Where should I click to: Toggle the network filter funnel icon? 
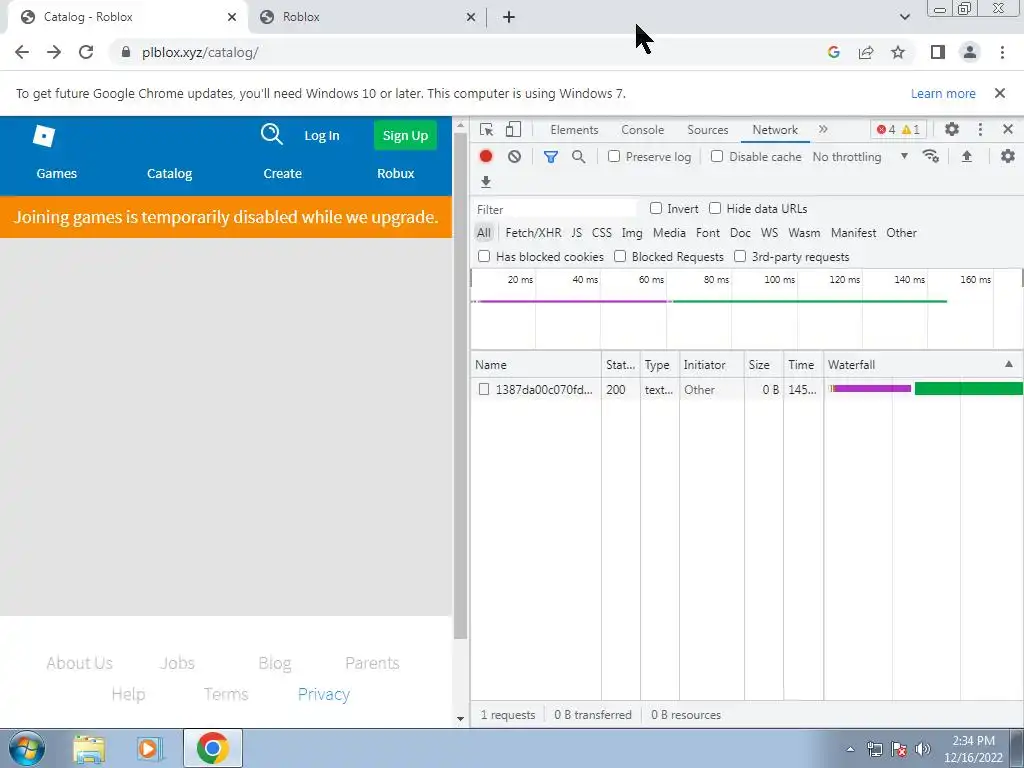pyautogui.click(x=551, y=157)
